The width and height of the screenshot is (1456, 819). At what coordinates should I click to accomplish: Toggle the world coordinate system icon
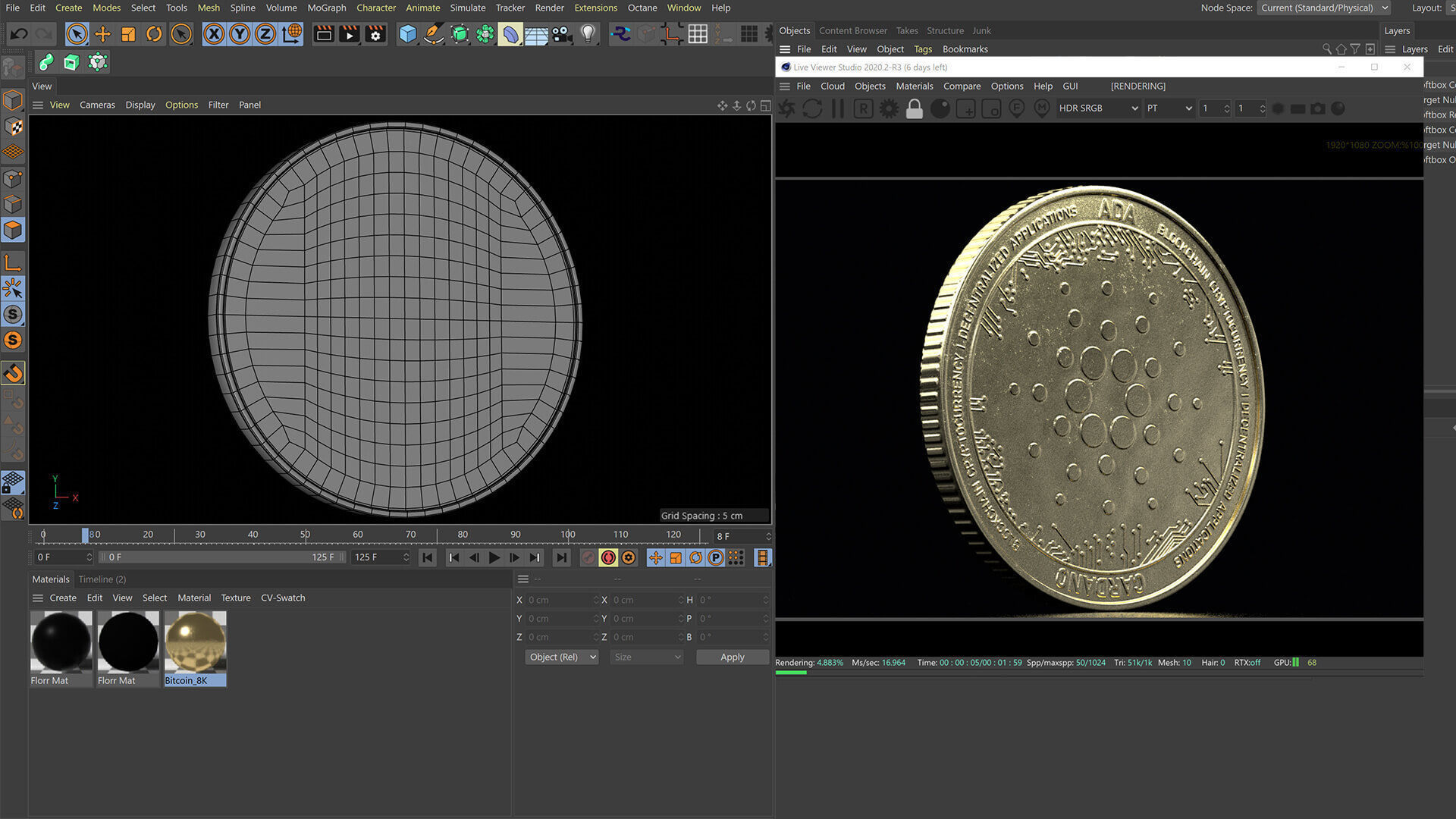[291, 34]
